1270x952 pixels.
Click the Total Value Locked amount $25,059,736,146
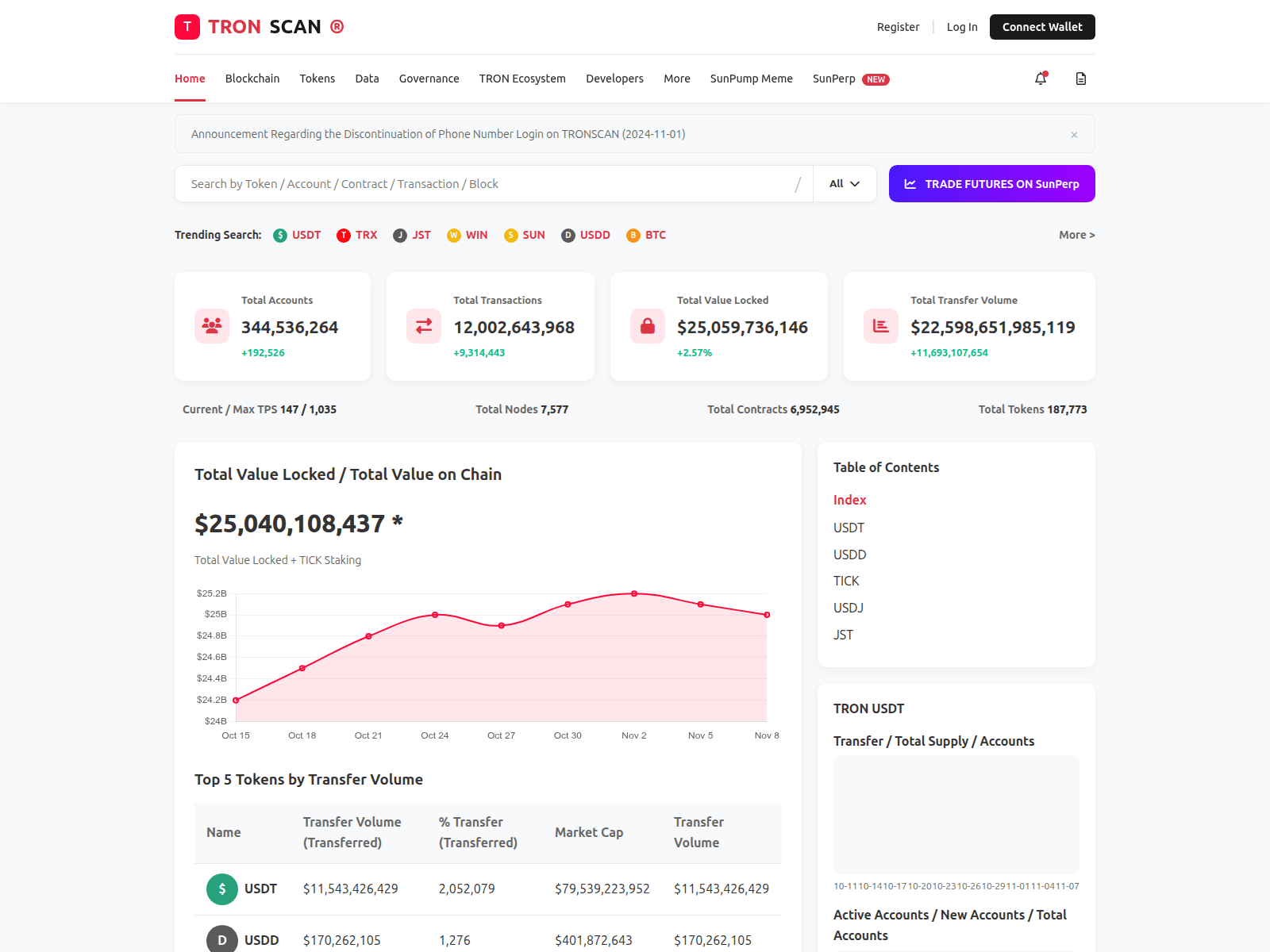point(742,328)
